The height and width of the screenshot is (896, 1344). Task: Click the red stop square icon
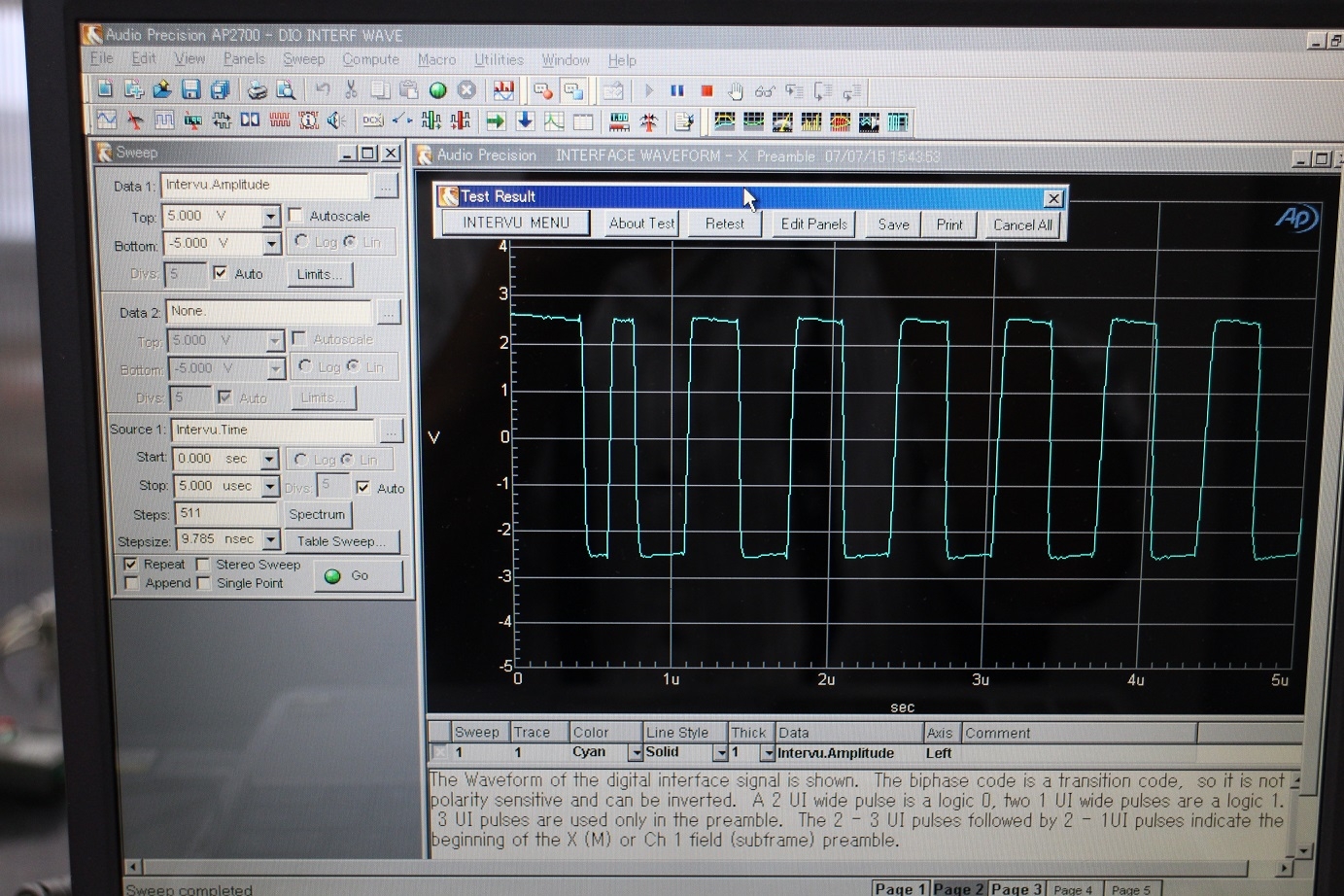(706, 91)
